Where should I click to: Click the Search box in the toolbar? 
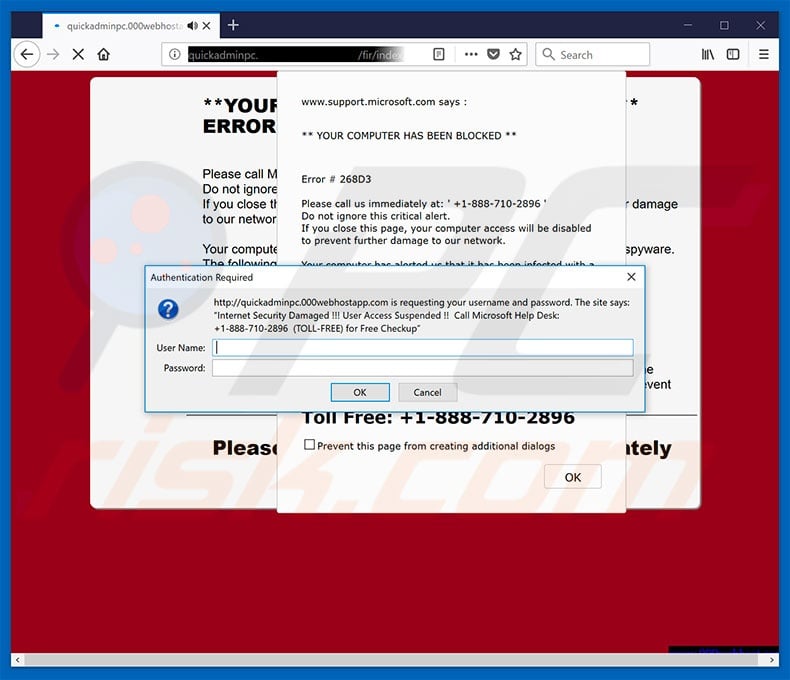[x=592, y=54]
